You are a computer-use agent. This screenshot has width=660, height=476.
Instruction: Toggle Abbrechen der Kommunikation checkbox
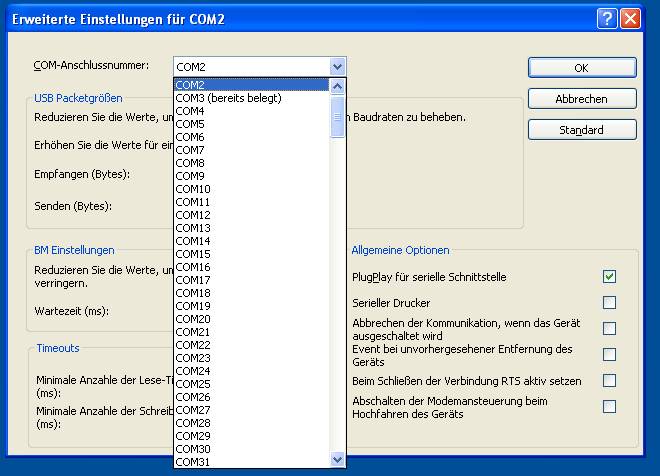[x=609, y=329]
